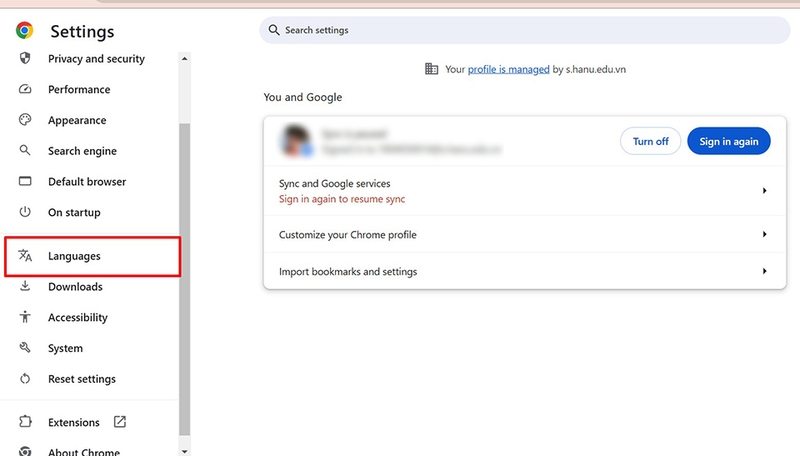Click the external link icon beside Extensions
This screenshot has width=800, height=456.
(120, 422)
